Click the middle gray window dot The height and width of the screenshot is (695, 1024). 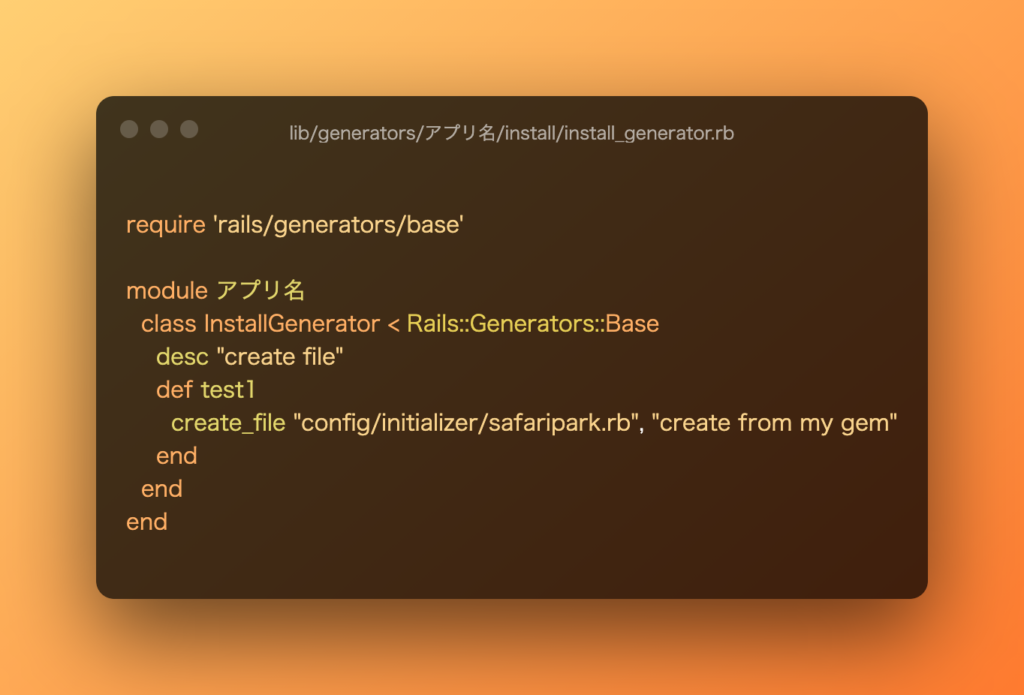pos(159,129)
